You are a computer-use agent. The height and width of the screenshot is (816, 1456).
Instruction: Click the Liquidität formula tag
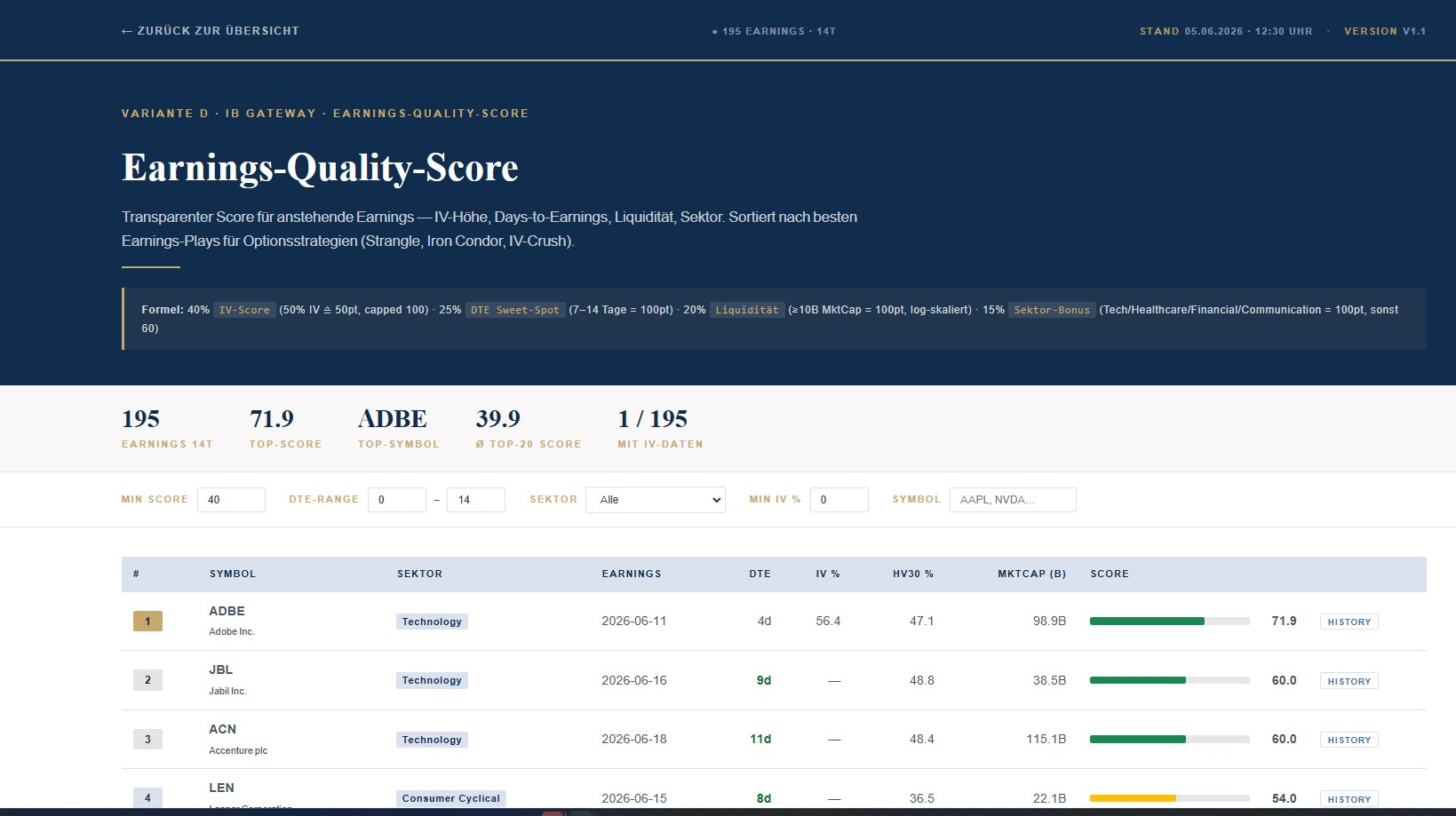click(x=747, y=310)
